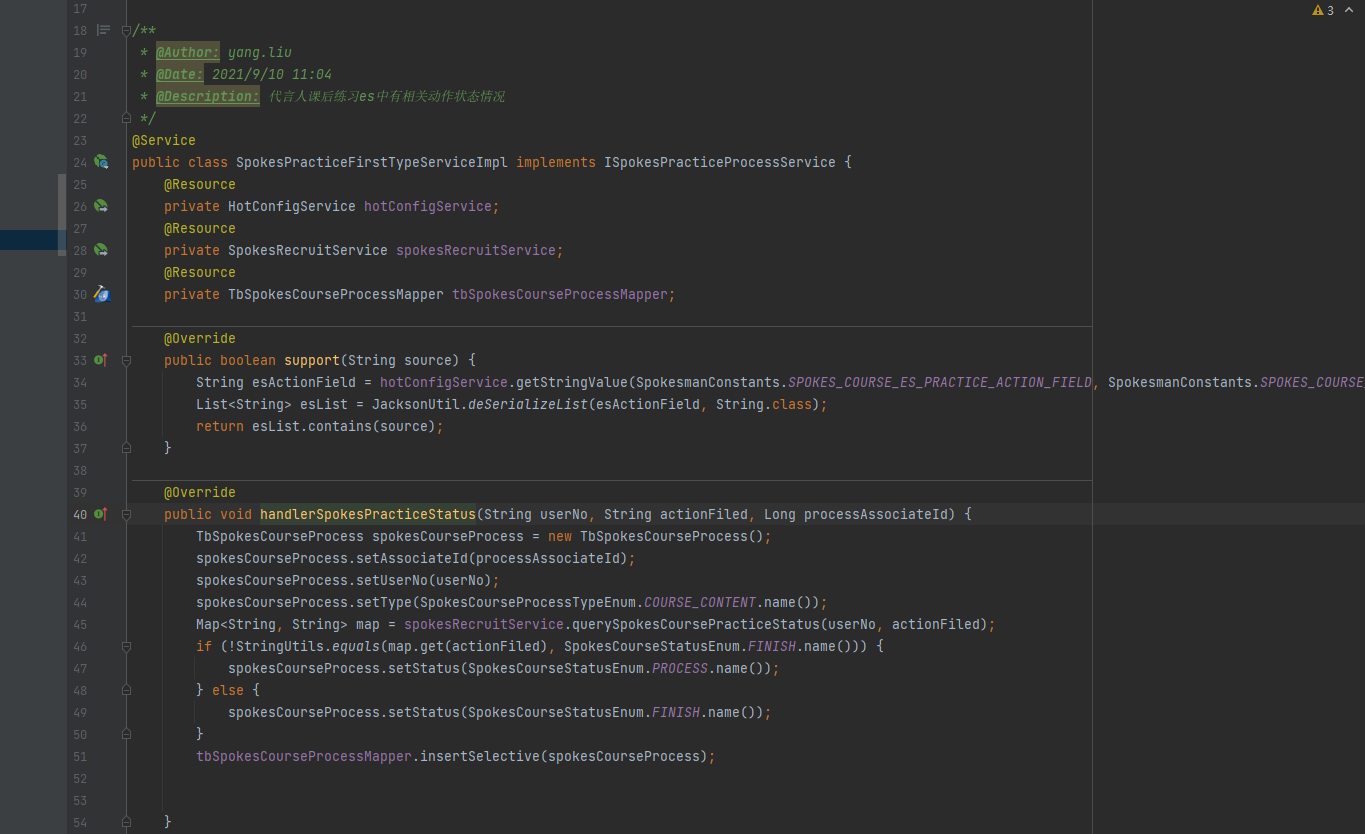Click the support method name
This screenshot has width=1365, height=834.
(312, 360)
